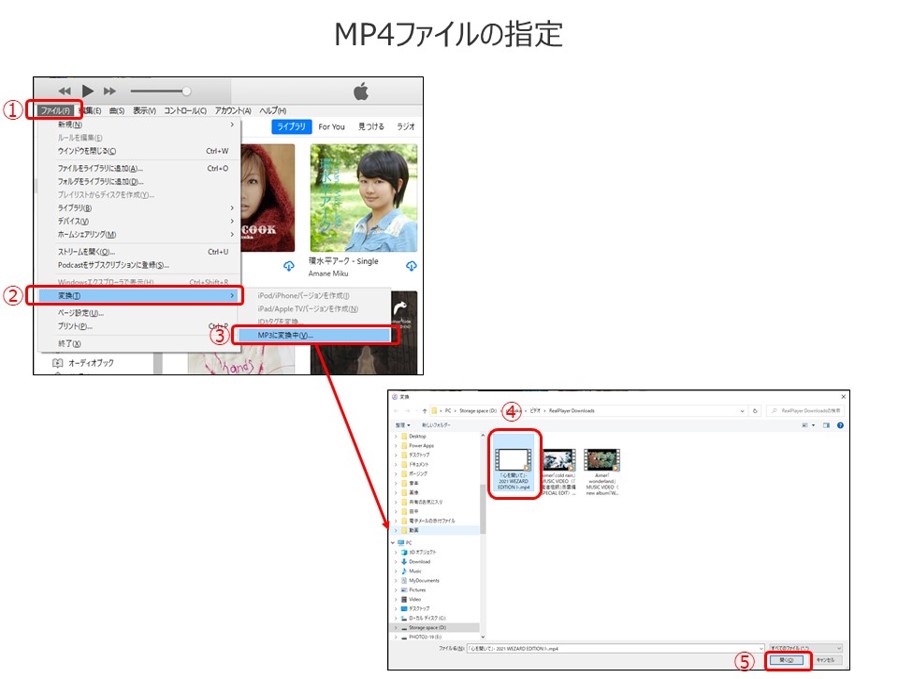Click the 開く(O) button
The height and width of the screenshot is (679, 898).
pos(786,660)
